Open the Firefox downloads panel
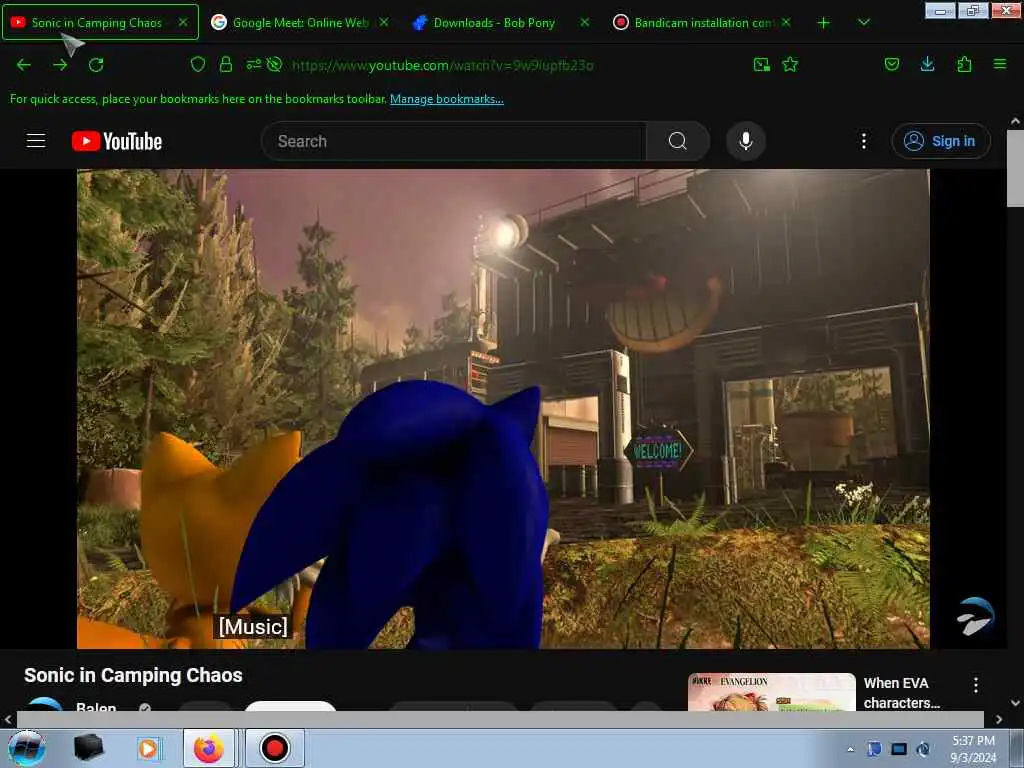Image resolution: width=1024 pixels, height=768 pixels. [x=927, y=64]
